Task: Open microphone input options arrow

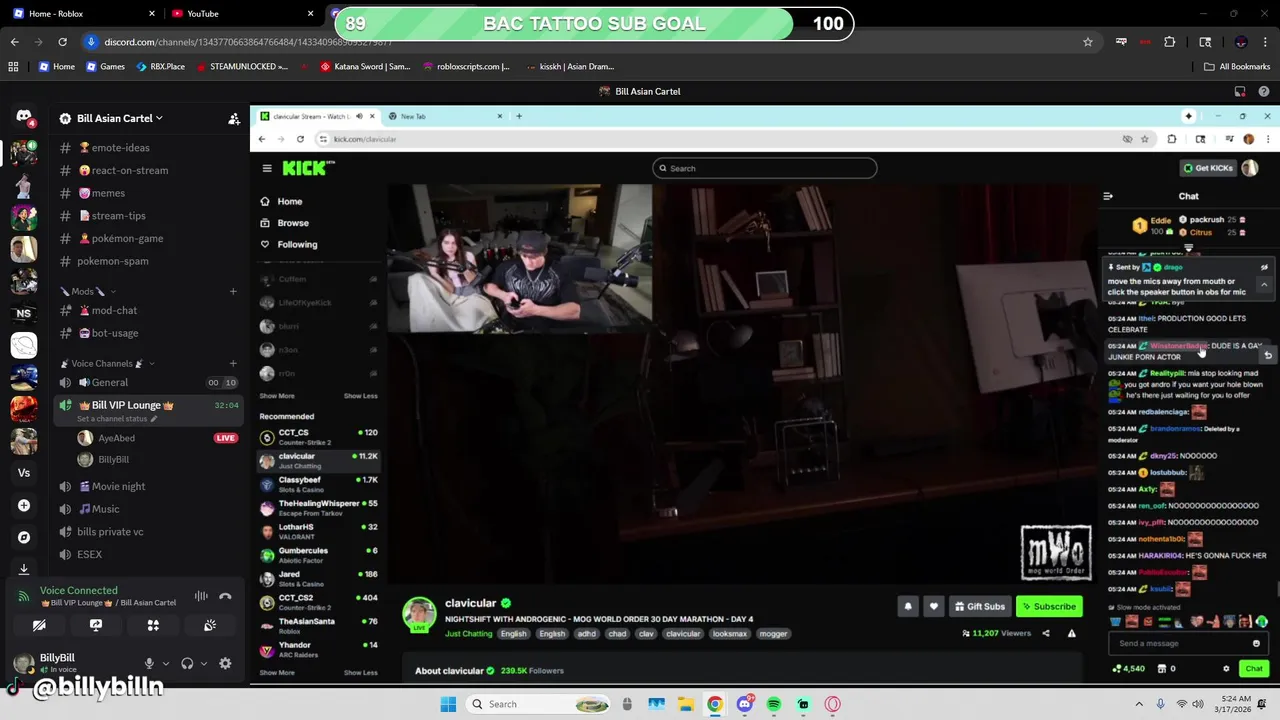Action: pos(166,663)
